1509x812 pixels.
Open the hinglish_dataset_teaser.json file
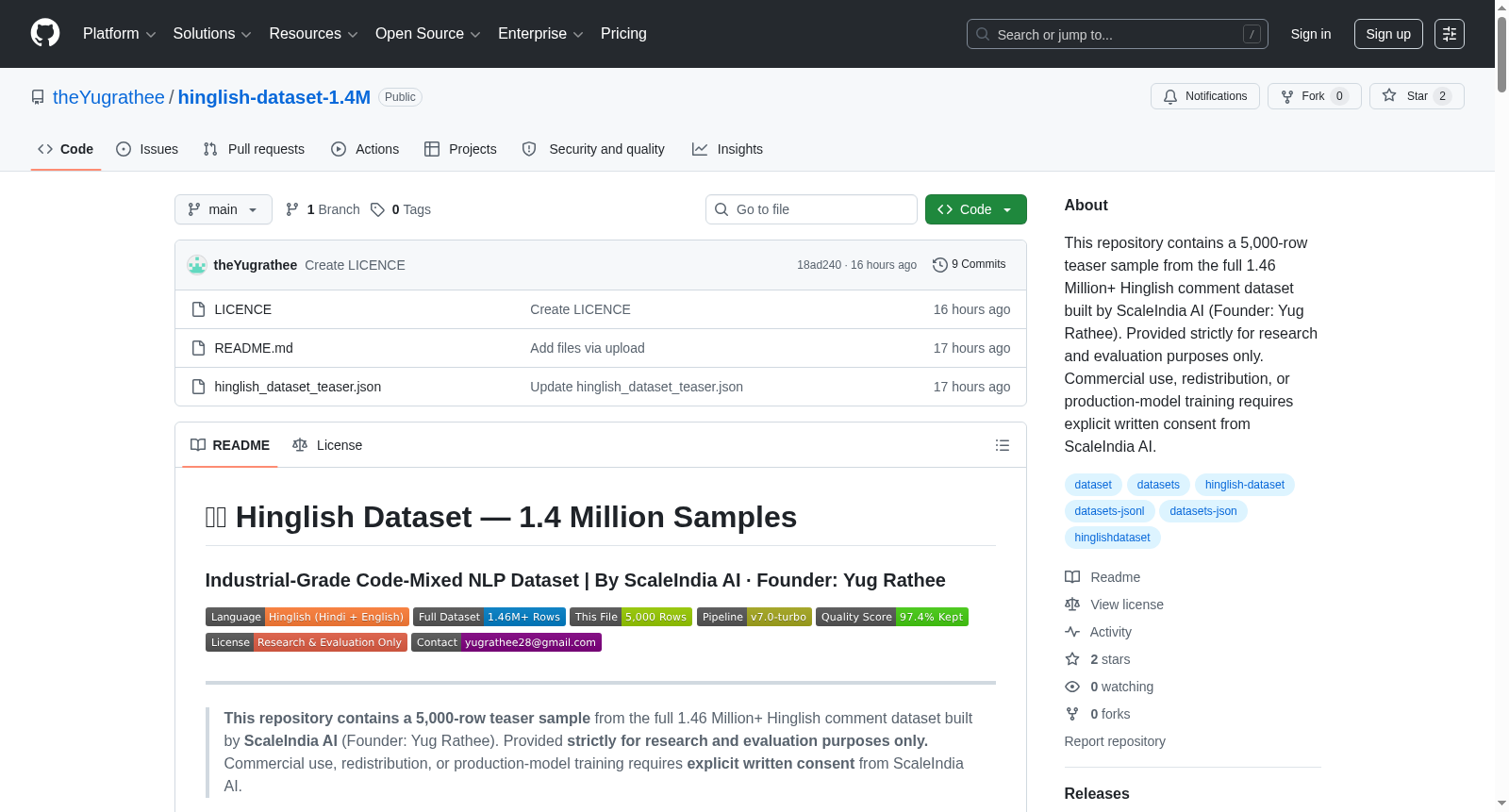coord(298,387)
